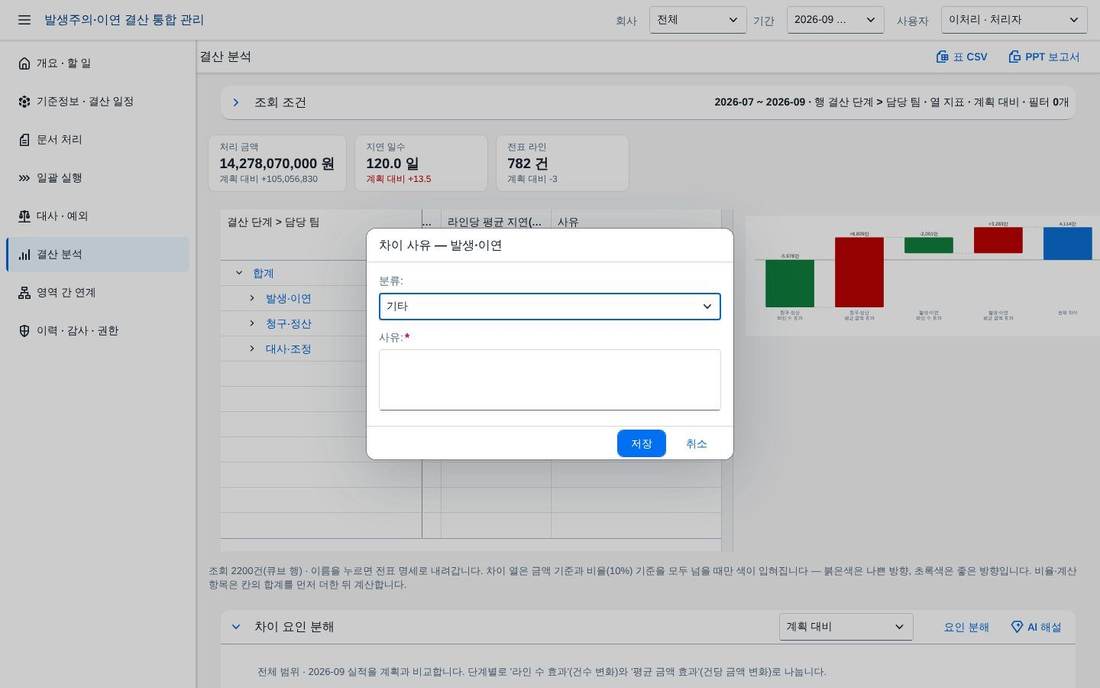Navigate to 일괄 실행
Screen dimensions: 1100x688
coord(98,177)
